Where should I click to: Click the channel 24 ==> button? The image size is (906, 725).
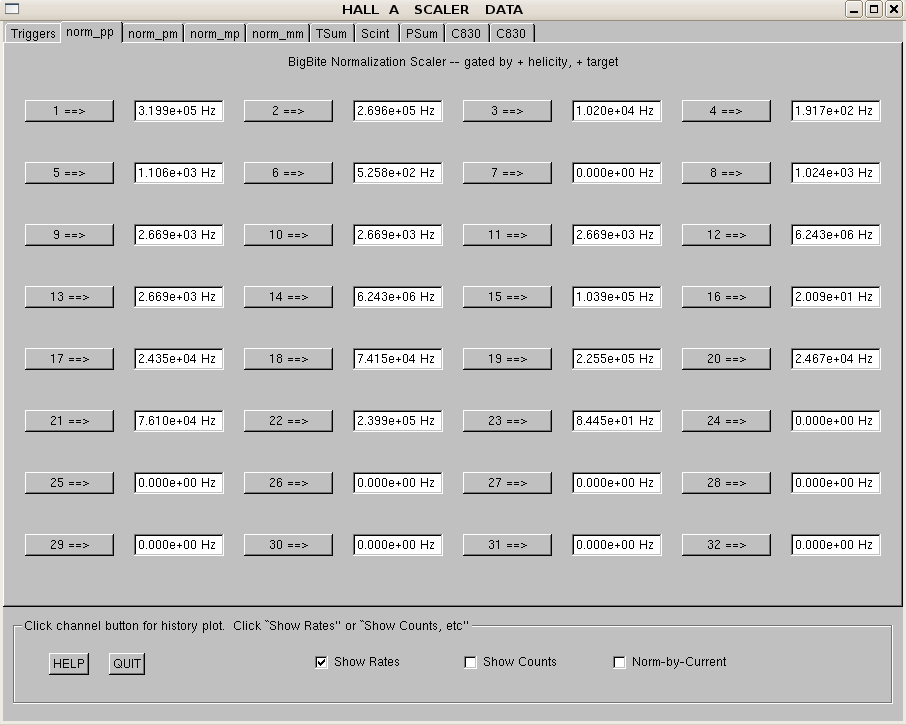[x=726, y=421]
